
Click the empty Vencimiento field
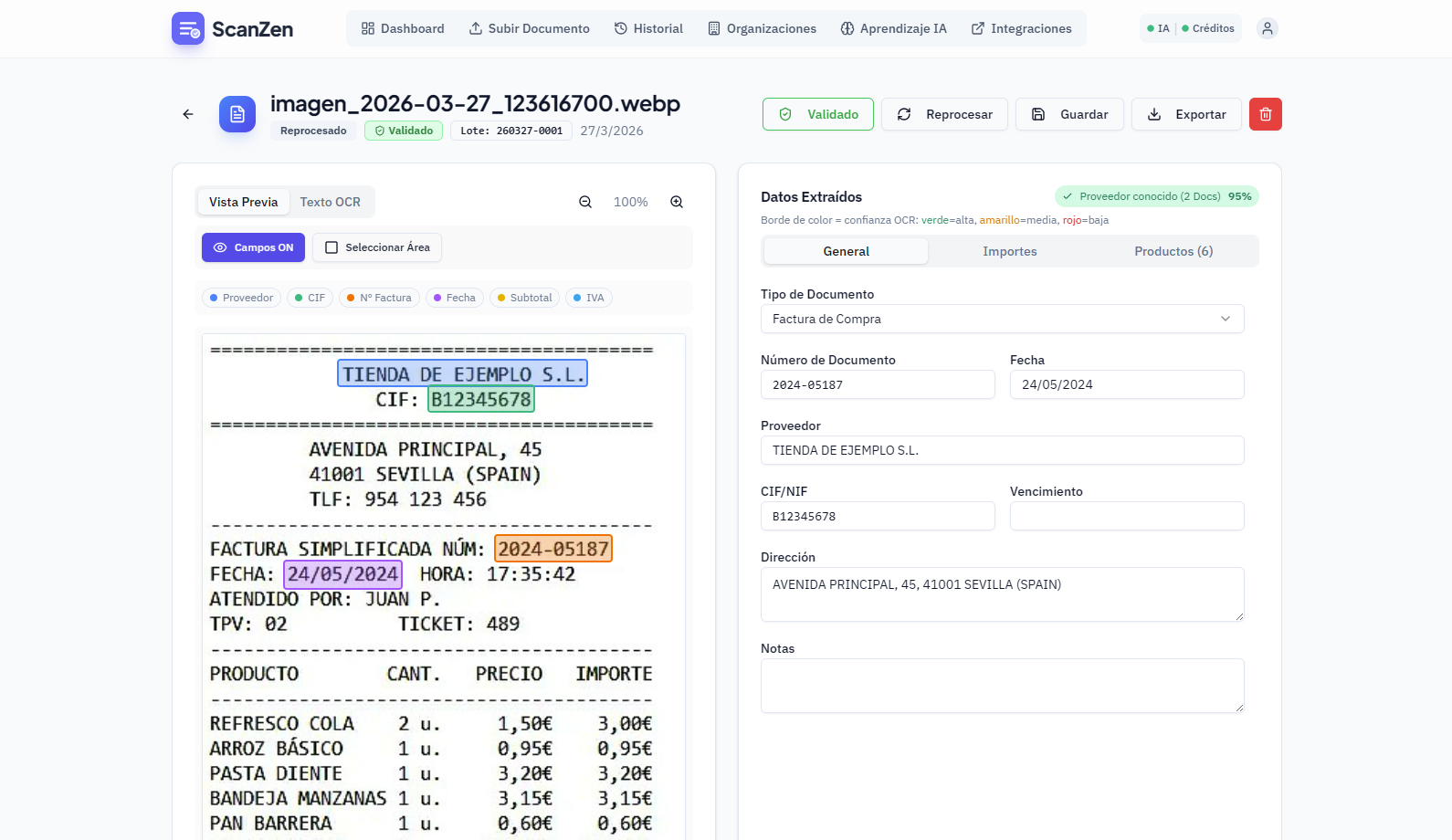tap(1127, 516)
